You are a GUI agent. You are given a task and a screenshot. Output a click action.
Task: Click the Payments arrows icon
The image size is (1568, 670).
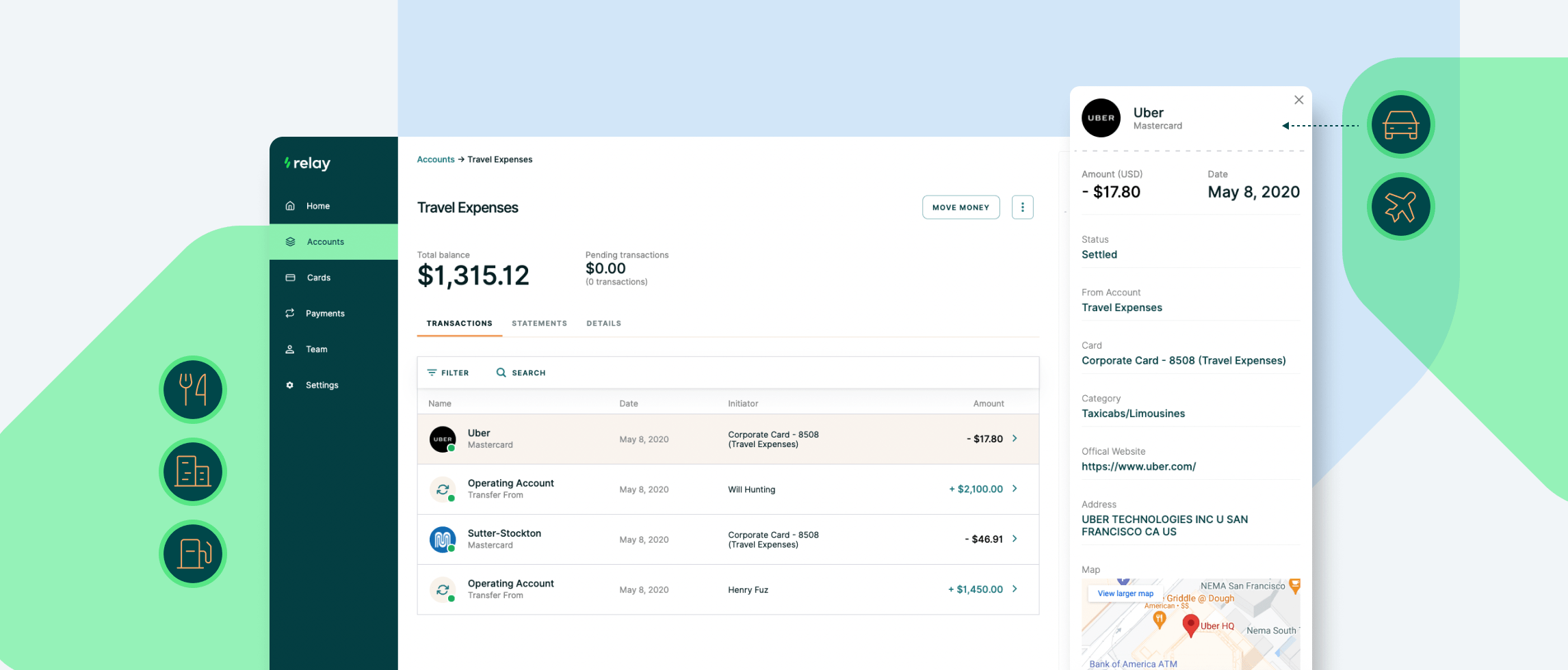click(290, 313)
